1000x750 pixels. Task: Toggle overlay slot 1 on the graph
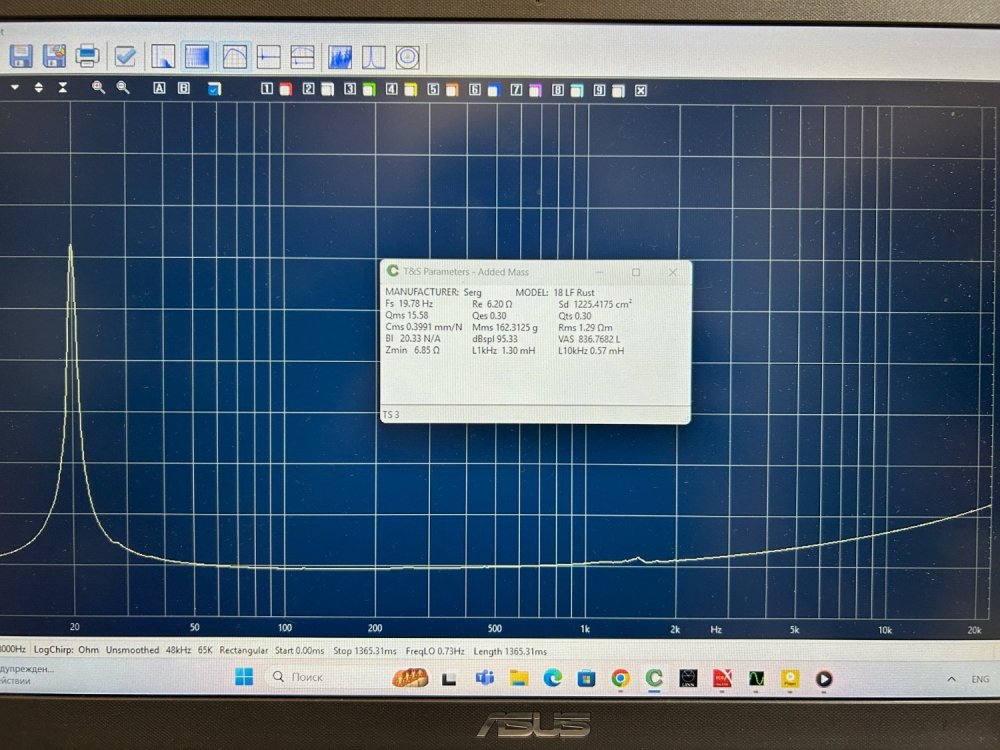pyautogui.click(x=267, y=89)
